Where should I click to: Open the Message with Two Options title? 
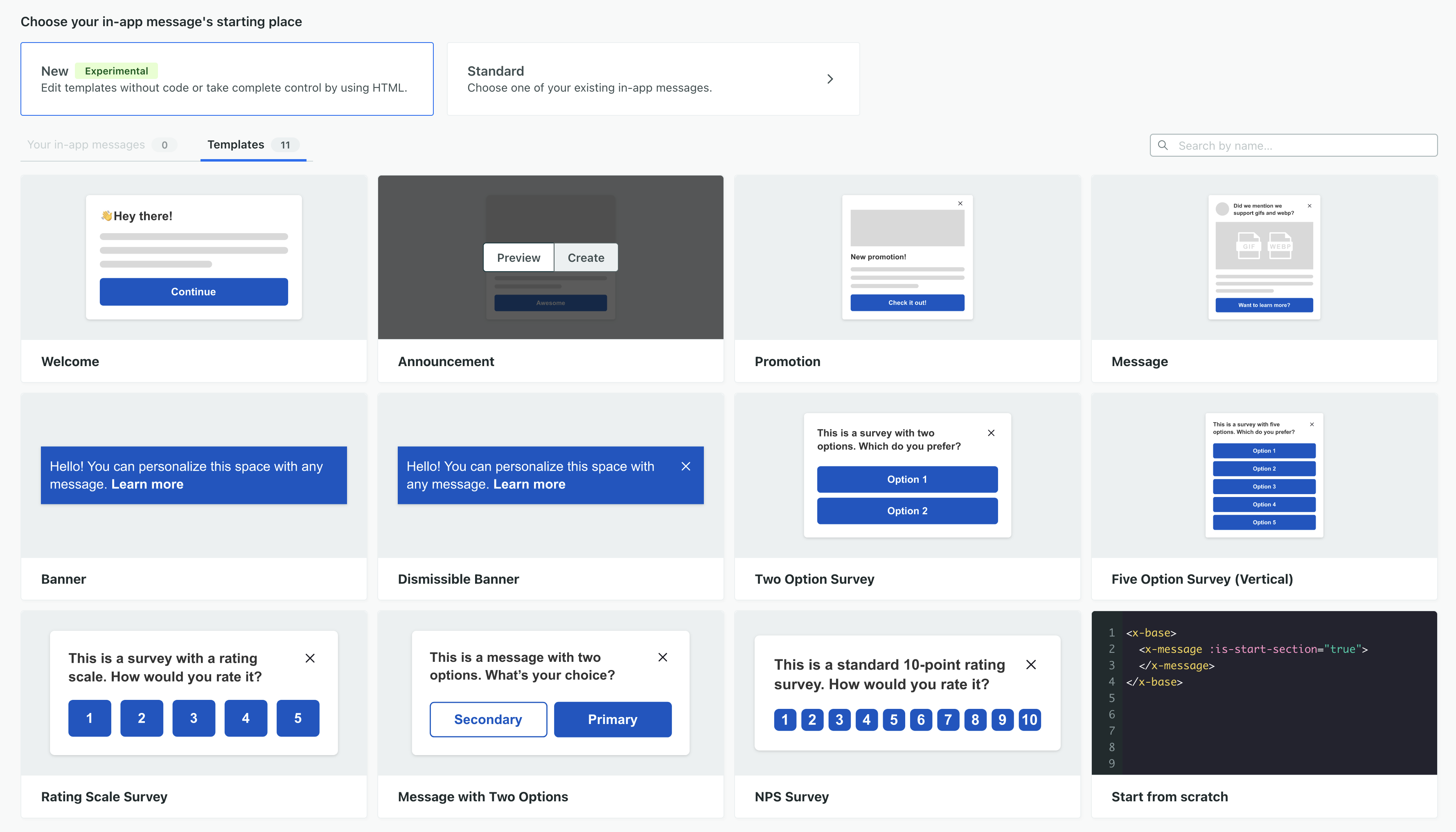483,797
